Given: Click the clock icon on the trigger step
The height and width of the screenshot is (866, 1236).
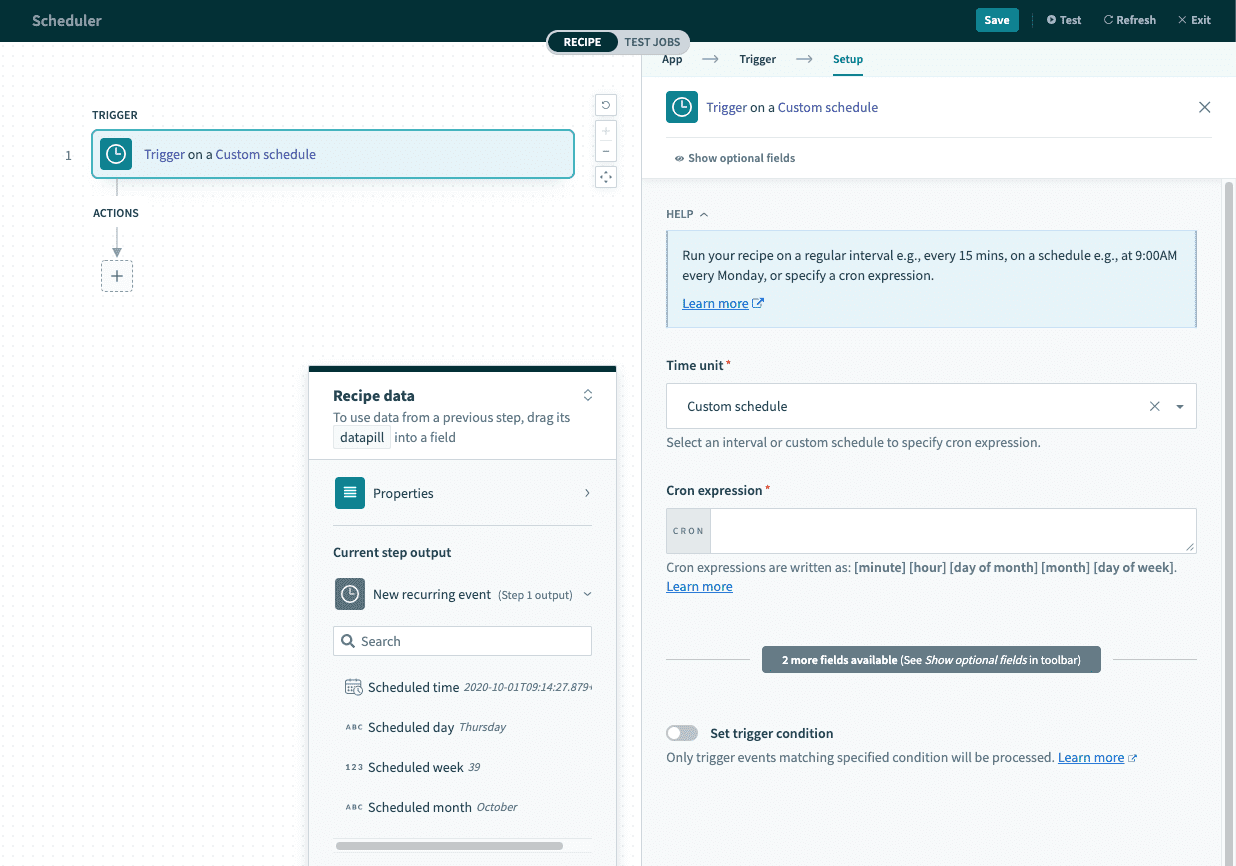Looking at the screenshot, I should tap(115, 154).
